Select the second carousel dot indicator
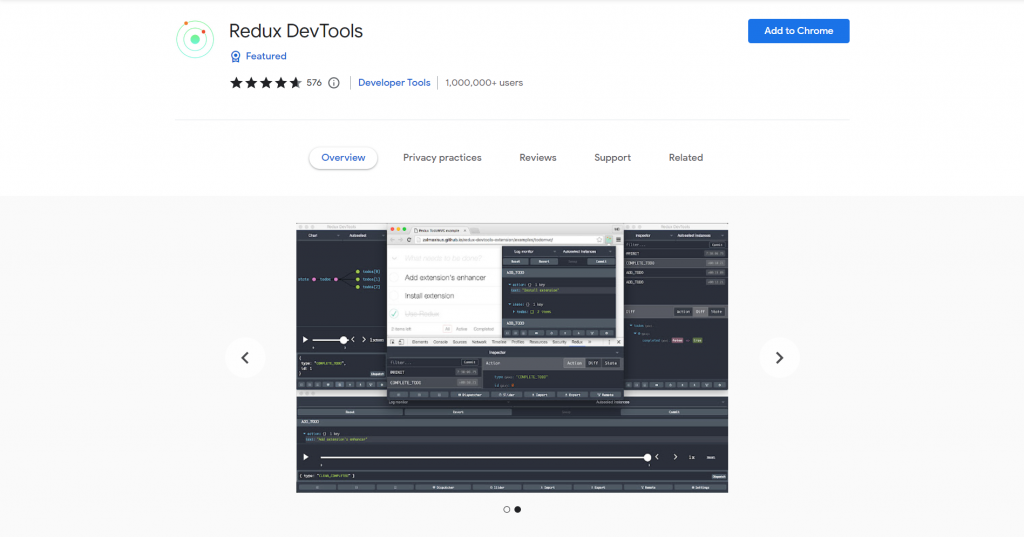Screen dimensions: 1024x537 (x=518, y=510)
